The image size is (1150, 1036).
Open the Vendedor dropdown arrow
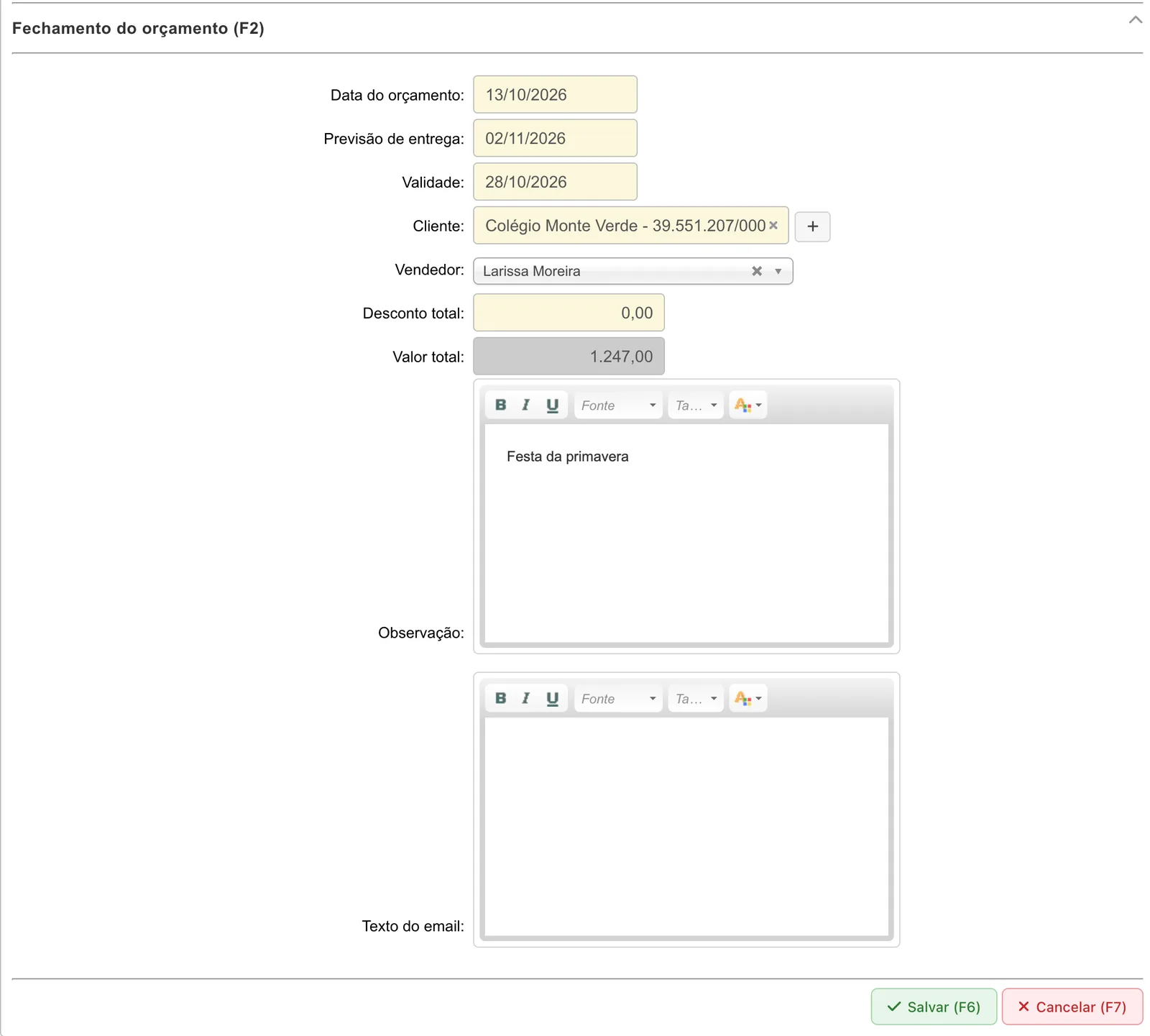click(x=778, y=271)
